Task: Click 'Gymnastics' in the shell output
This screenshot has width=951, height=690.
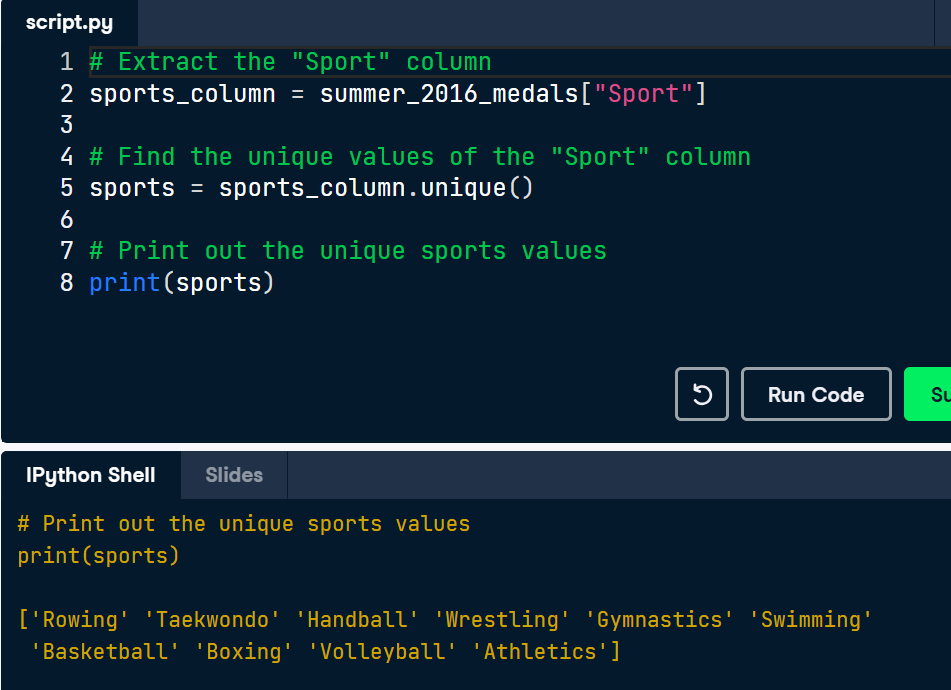Action: tap(659, 620)
